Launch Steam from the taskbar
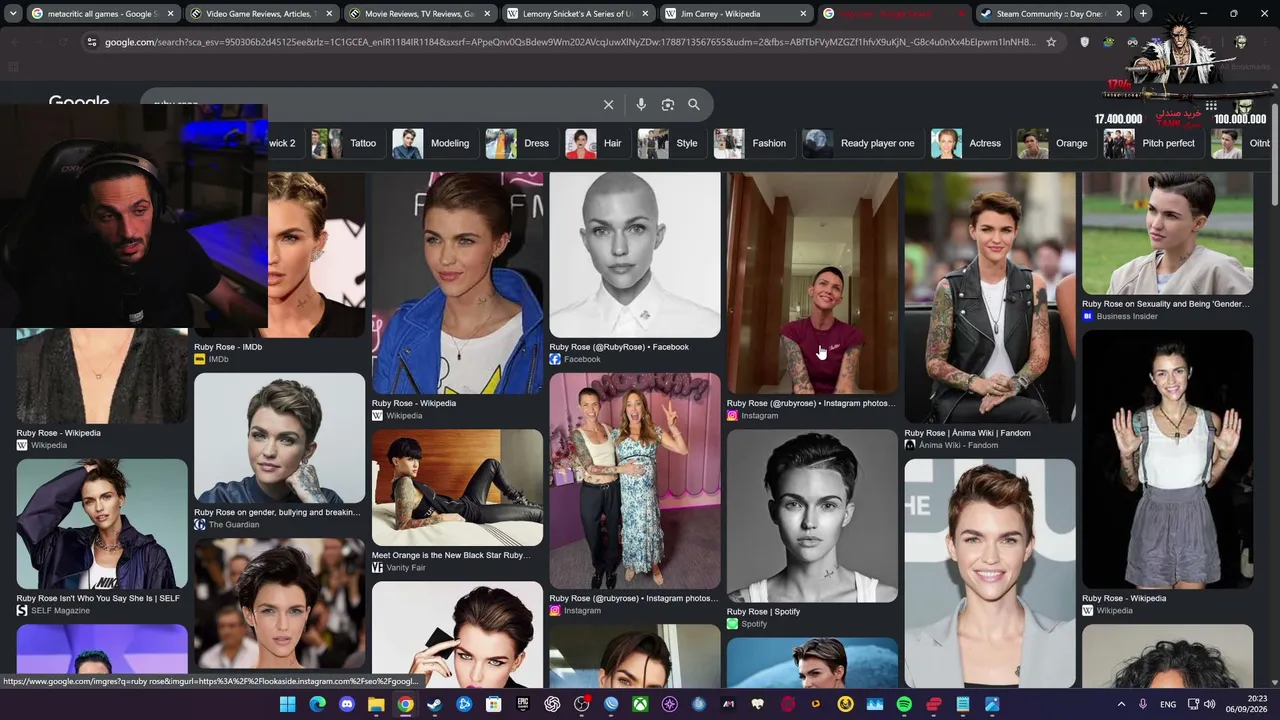Viewport: 1280px width, 720px height. point(434,704)
